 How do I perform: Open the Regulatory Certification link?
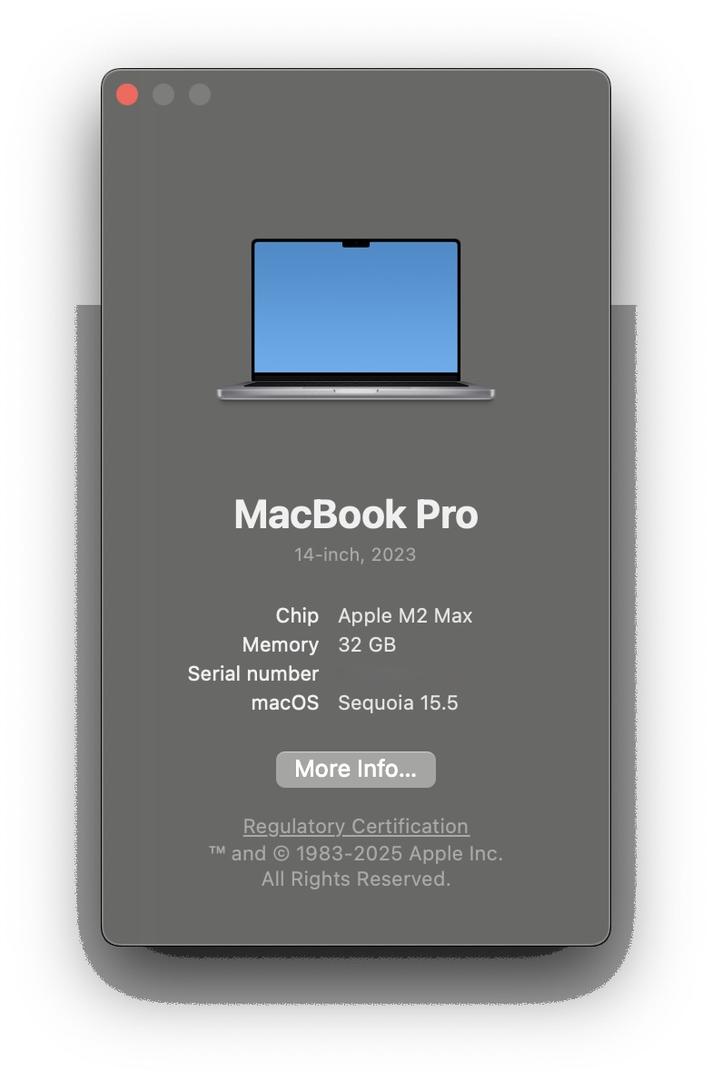pyautogui.click(x=356, y=826)
